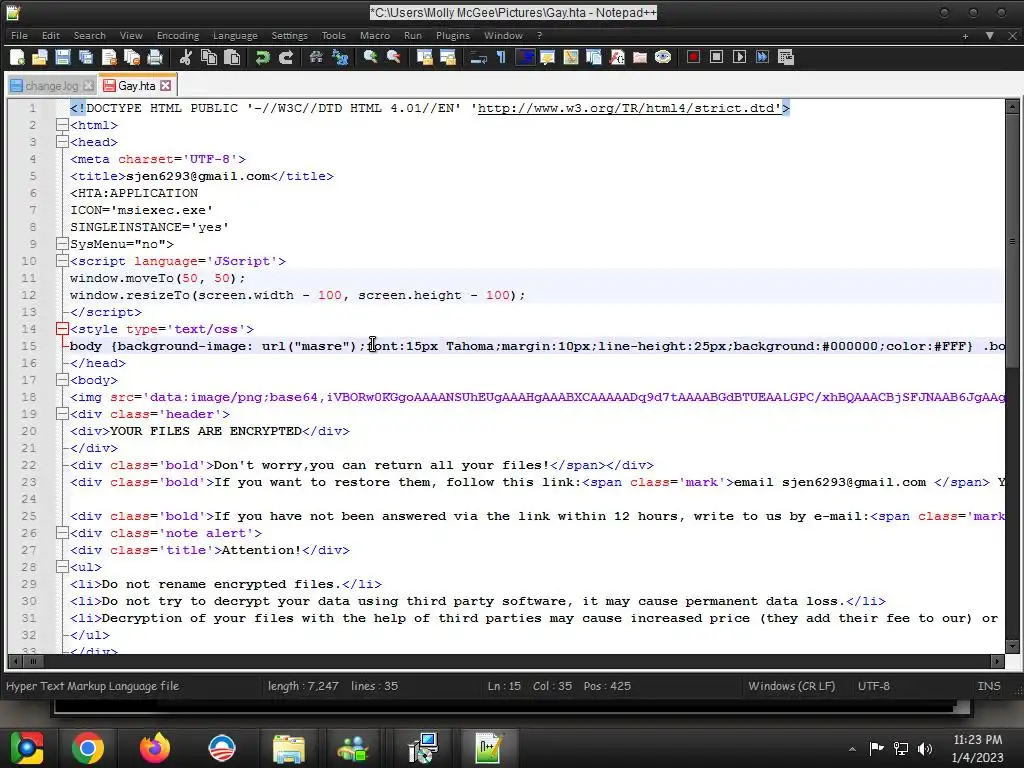Open the Replace toolbar icon
The height and width of the screenshot is (768, 1024).
(x=340, y=57)
